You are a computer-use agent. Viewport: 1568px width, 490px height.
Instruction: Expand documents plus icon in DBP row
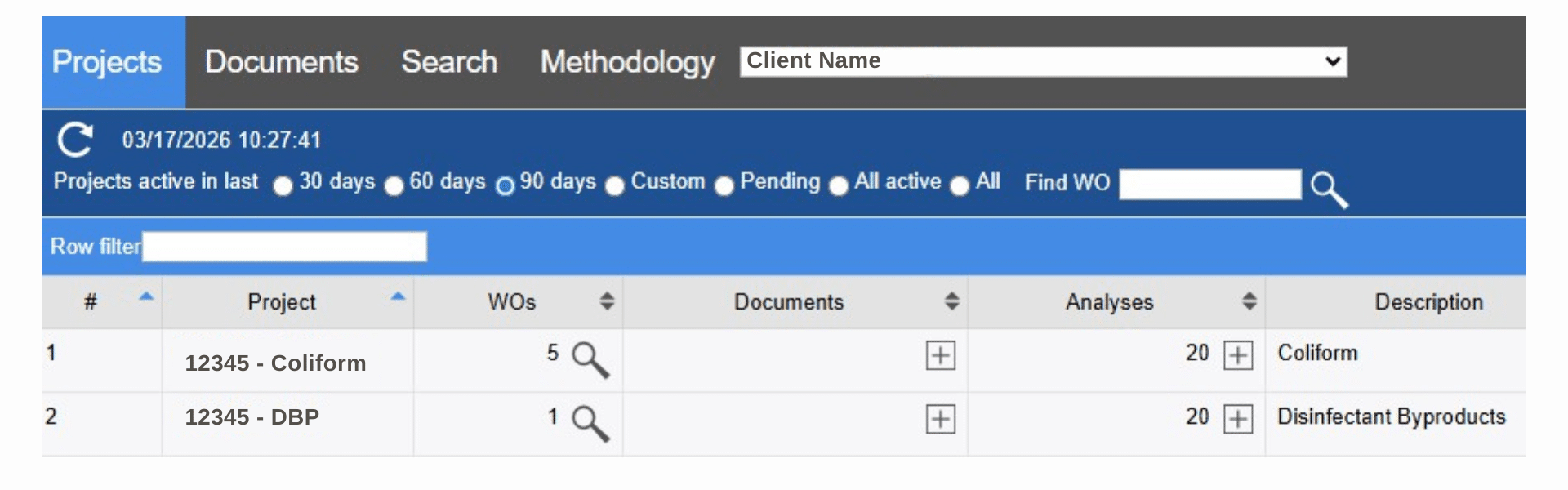(x=941, y=419)
